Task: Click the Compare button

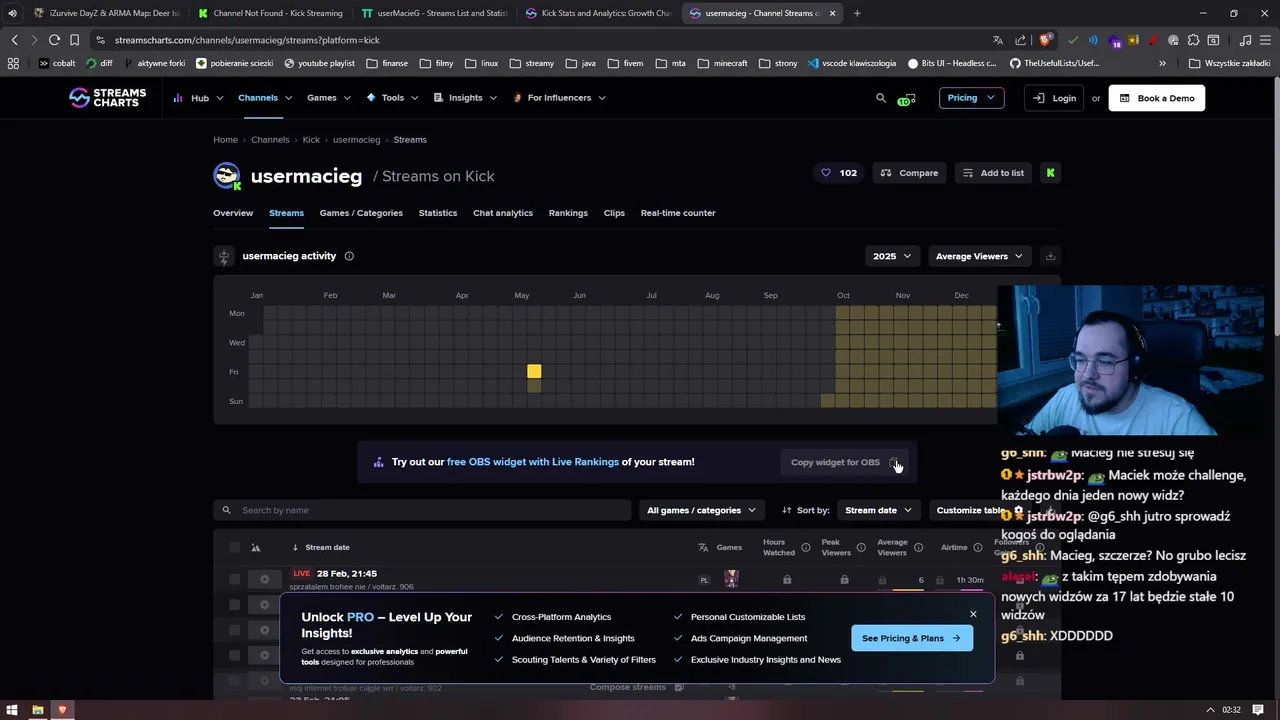Action: [x=909, y=173]
